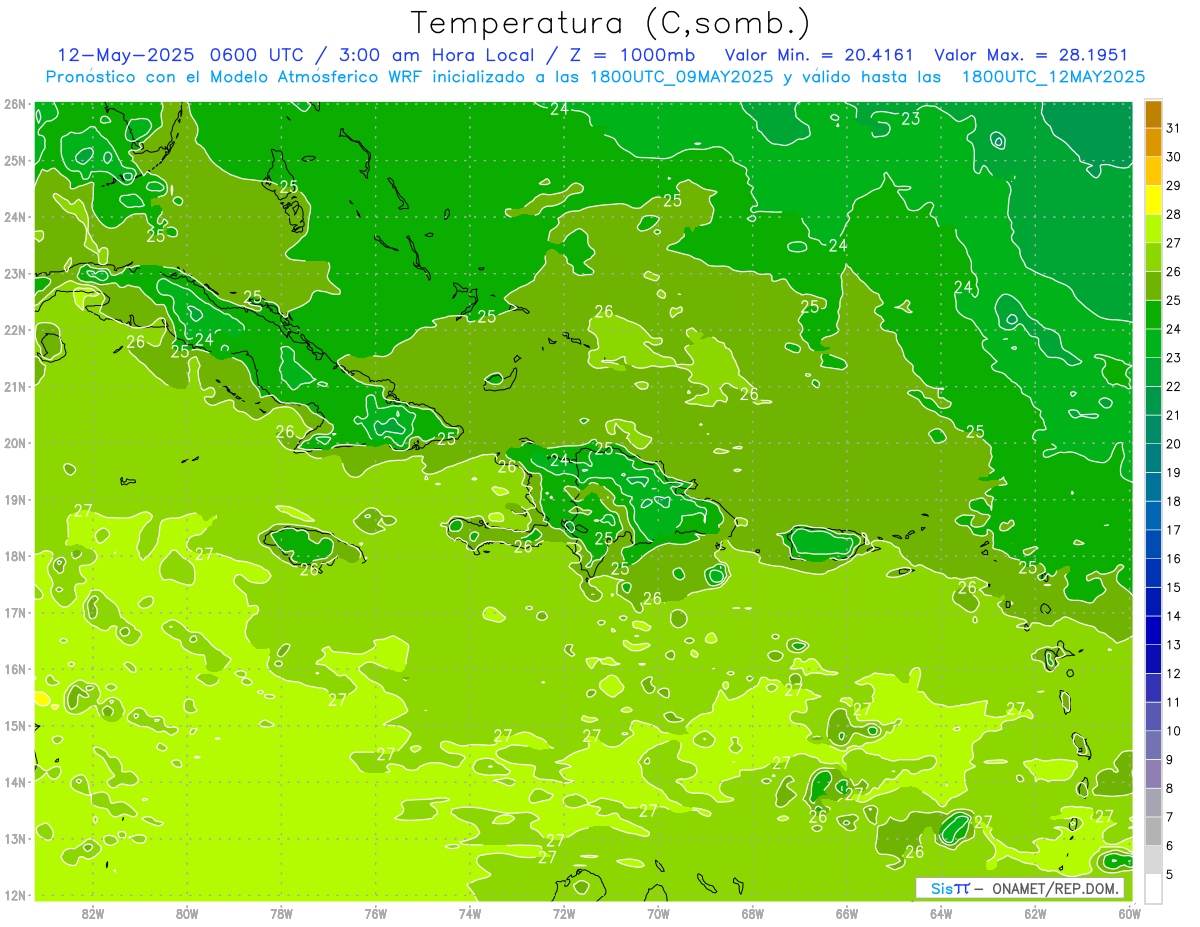Image resolution: width=1200 pixels, height=927 pixels.
Task: Click the '78W' longitude axis label
Action: click(281, 913)
